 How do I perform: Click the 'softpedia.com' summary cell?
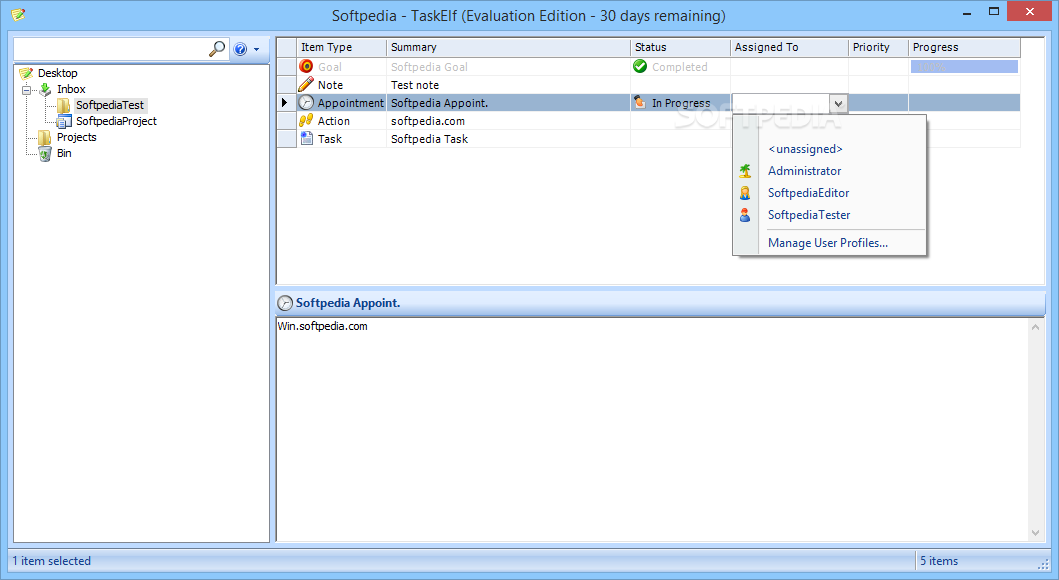tap(508, 121)
